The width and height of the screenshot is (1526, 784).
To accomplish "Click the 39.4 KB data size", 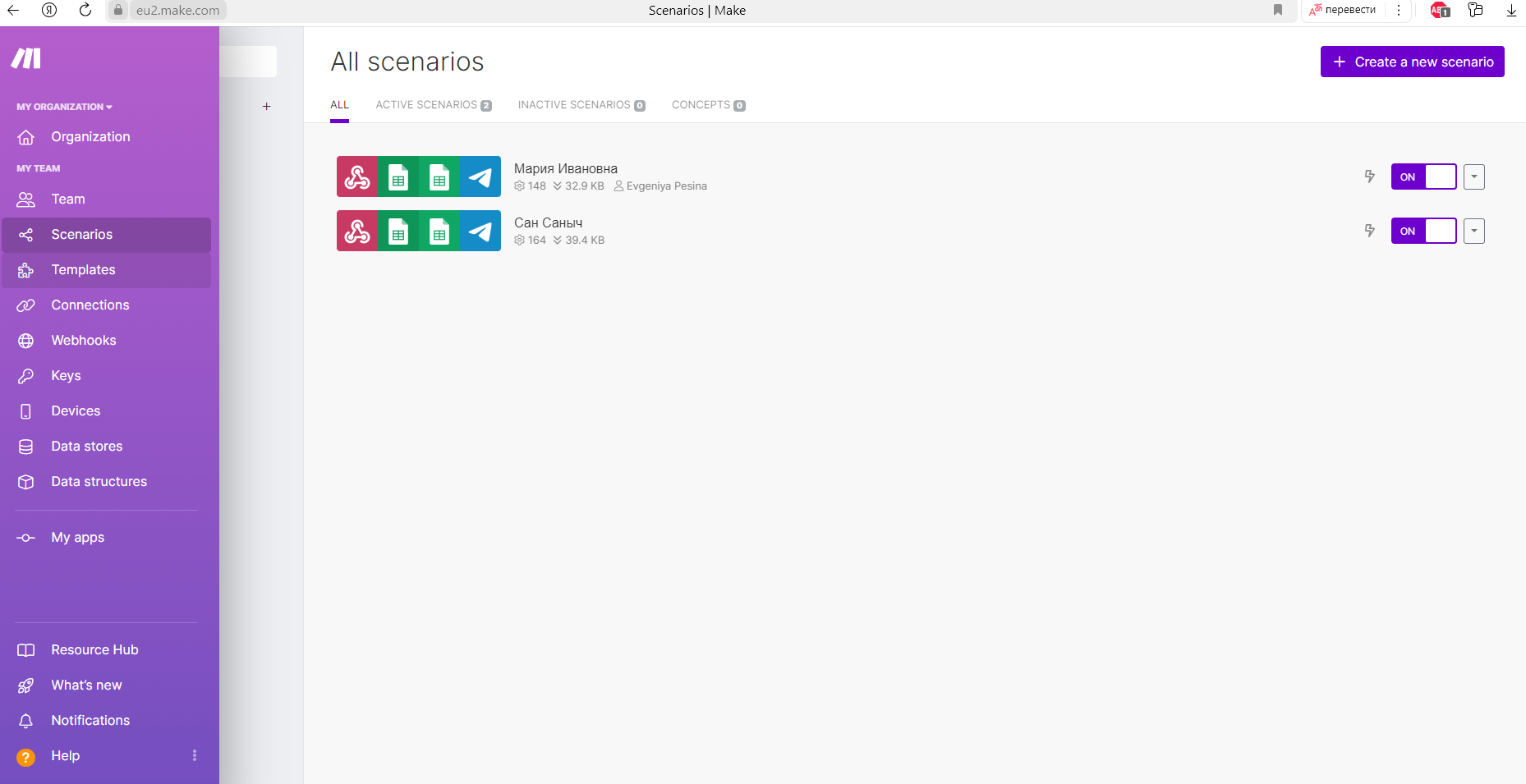I will (x=584, y=241).
